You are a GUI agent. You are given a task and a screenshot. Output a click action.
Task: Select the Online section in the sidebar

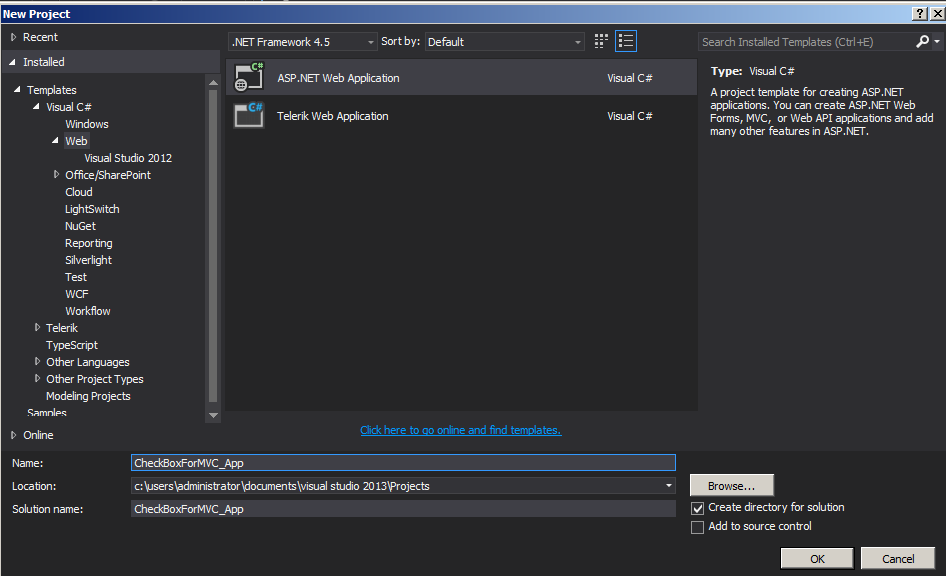(x=38, y=435)
